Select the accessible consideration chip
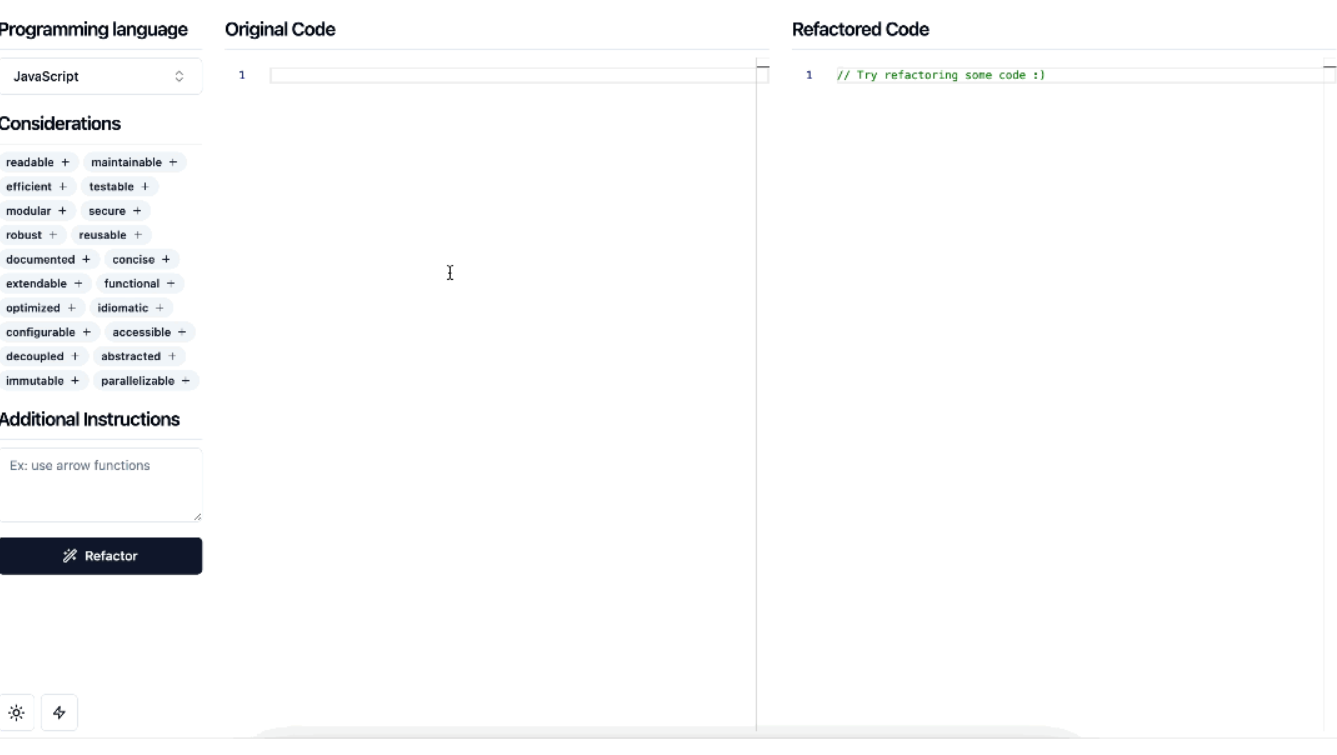 pos(149,332)
